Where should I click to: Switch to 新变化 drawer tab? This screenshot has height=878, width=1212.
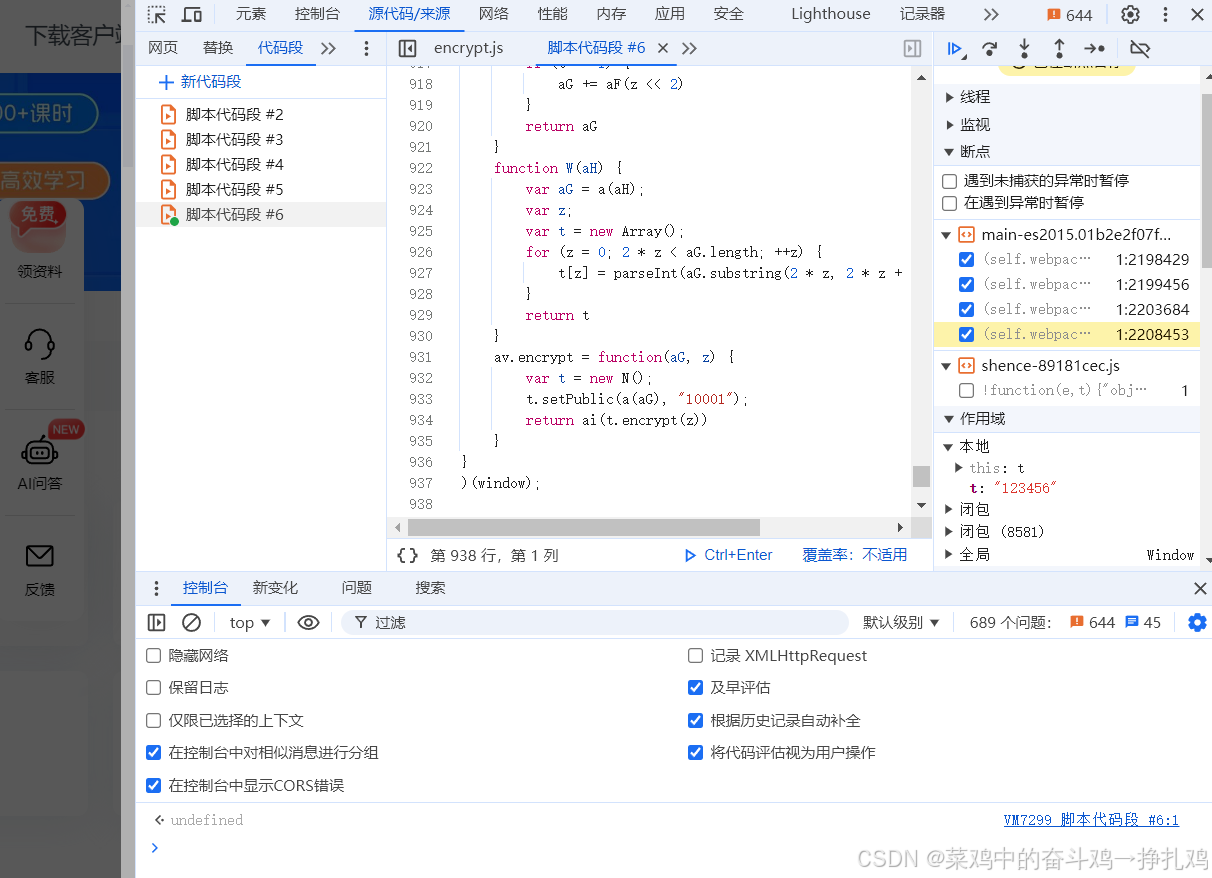(x=275, y=588)
